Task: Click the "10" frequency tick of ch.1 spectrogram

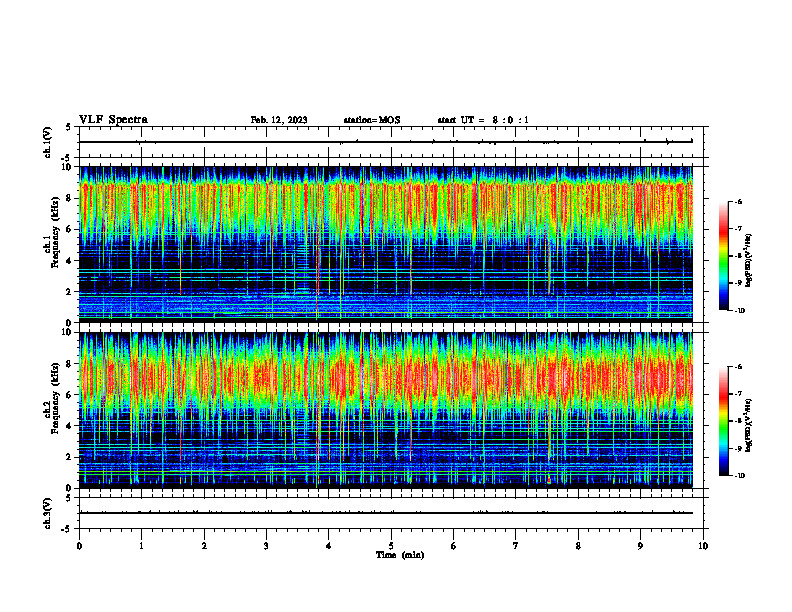Action: coord(69,167)
